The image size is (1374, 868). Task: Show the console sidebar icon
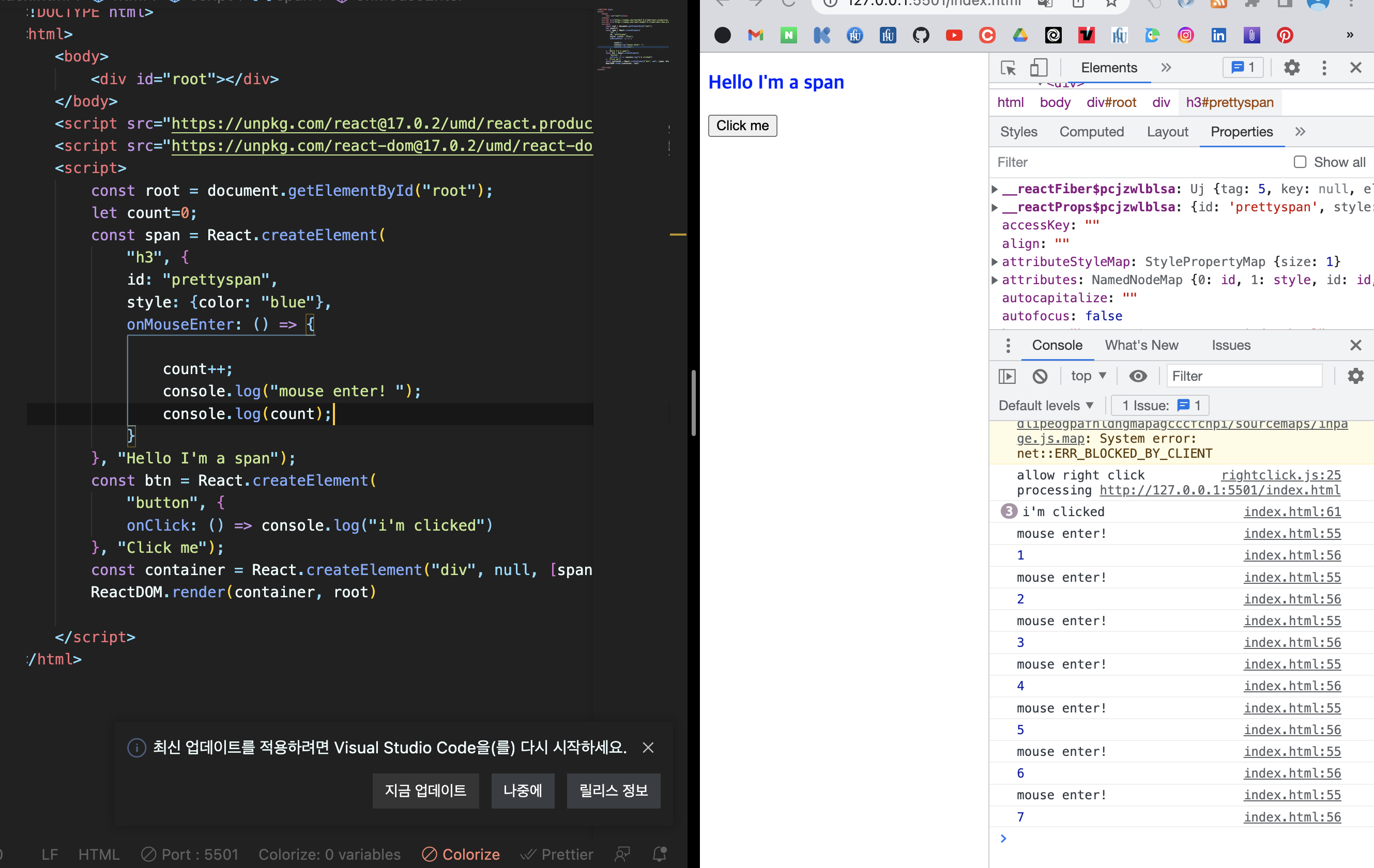coord(1007,377)
